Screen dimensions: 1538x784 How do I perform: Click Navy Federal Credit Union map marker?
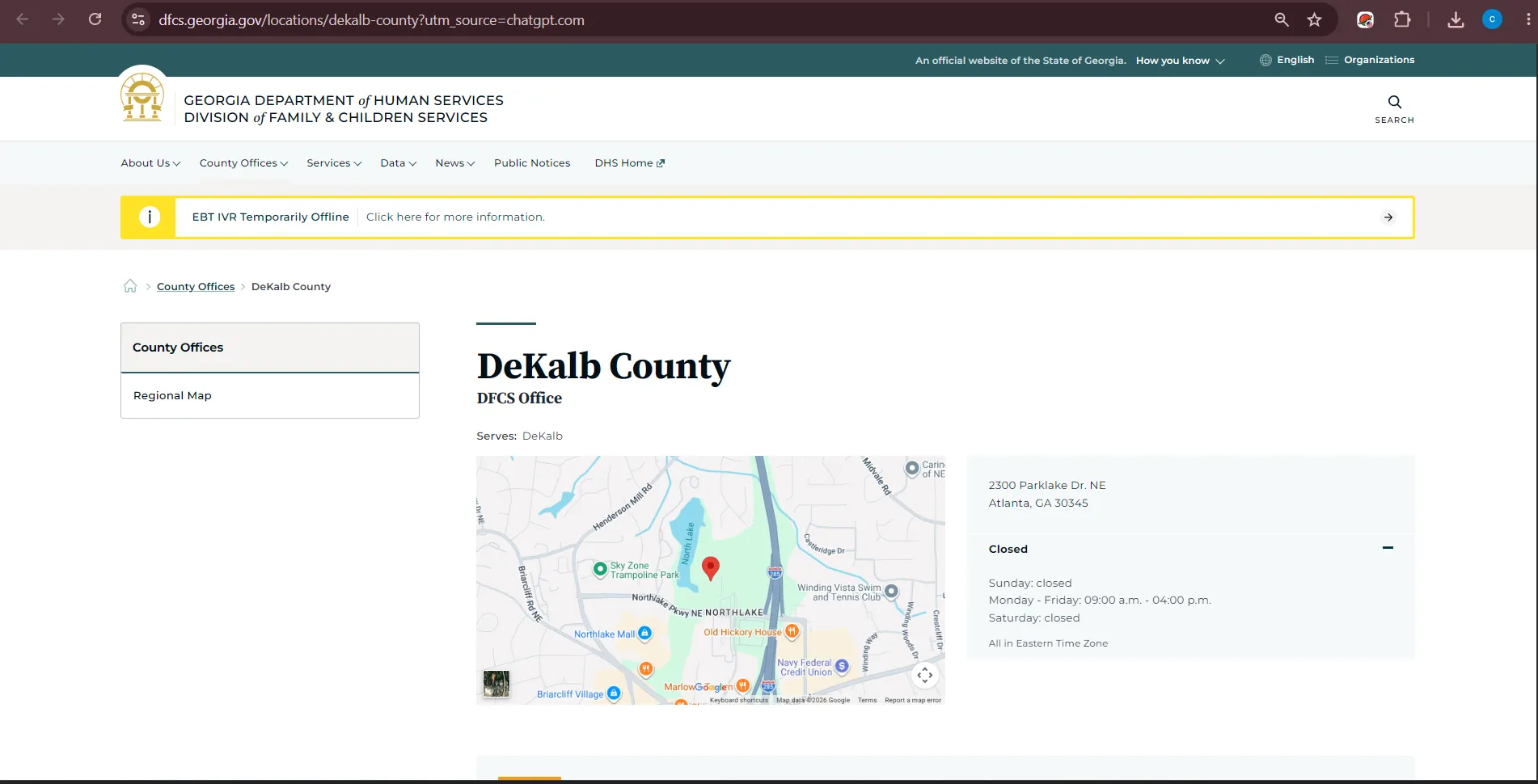[x=842, y=666]
